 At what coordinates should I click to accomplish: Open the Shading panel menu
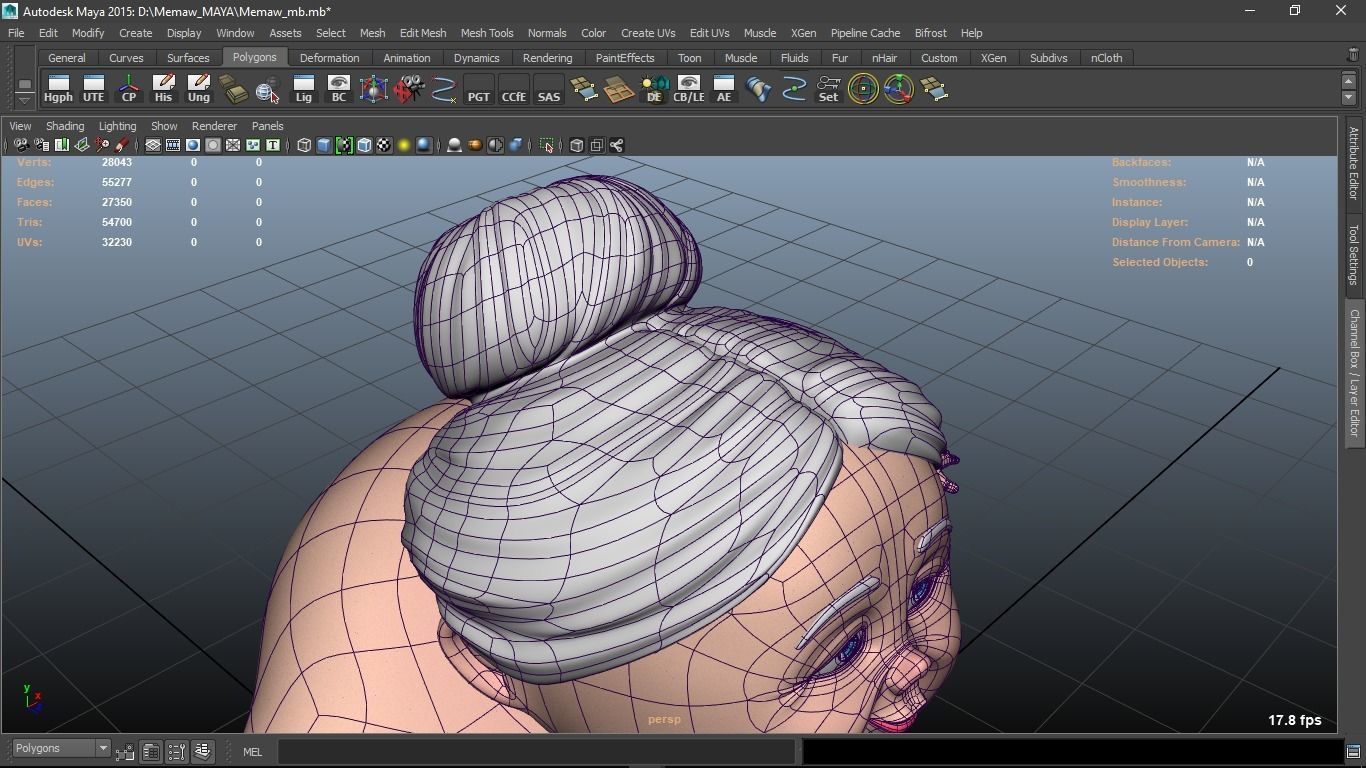point(65,126)
